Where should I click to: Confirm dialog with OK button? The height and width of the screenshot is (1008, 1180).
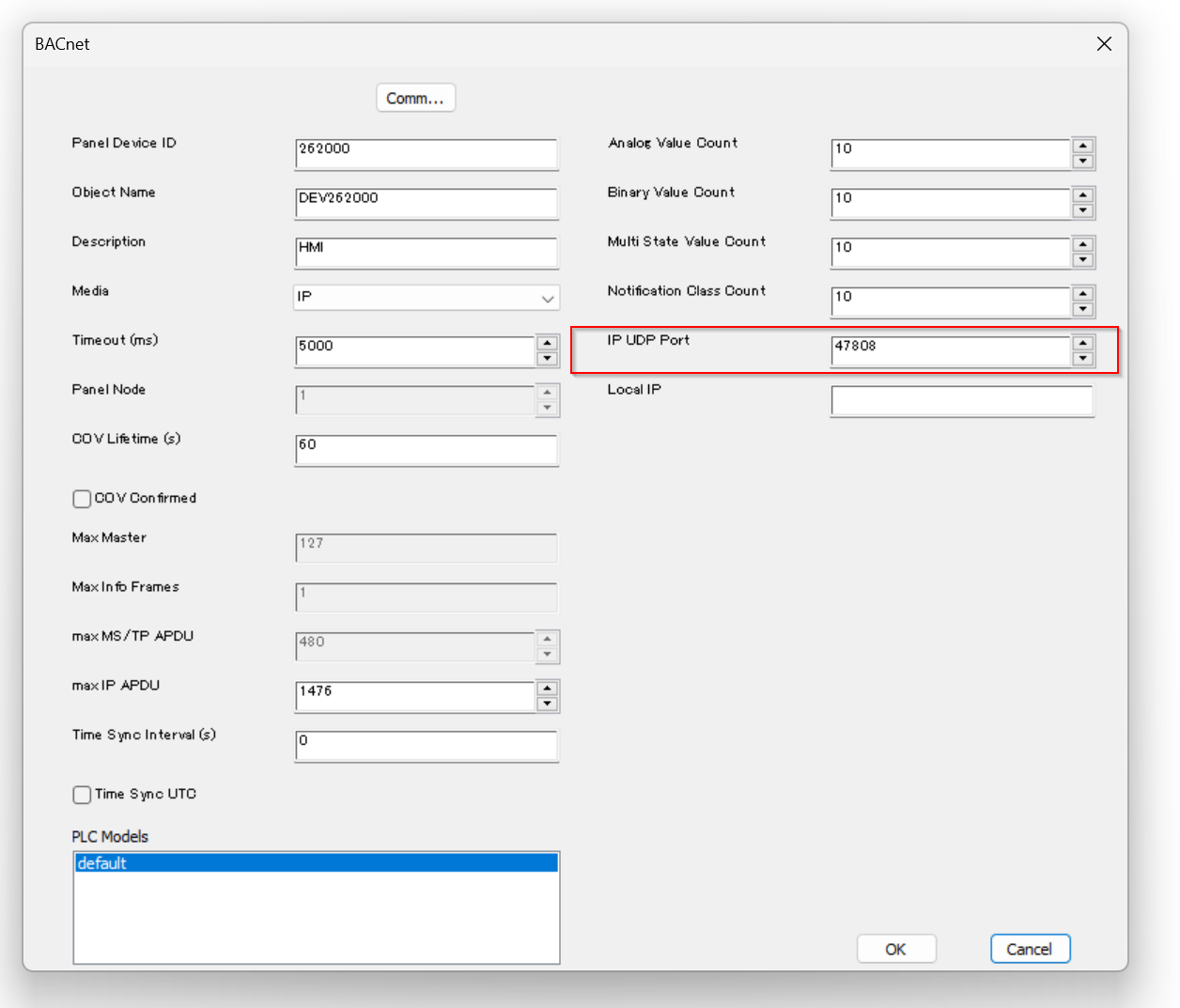coord(896,949)
